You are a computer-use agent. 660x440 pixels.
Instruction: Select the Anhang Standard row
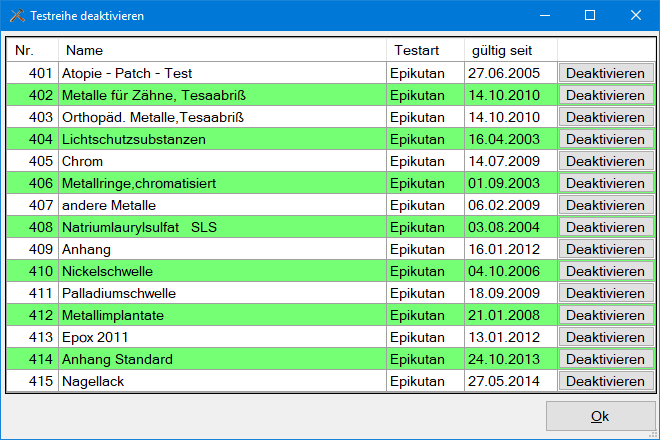pos(118,359)
